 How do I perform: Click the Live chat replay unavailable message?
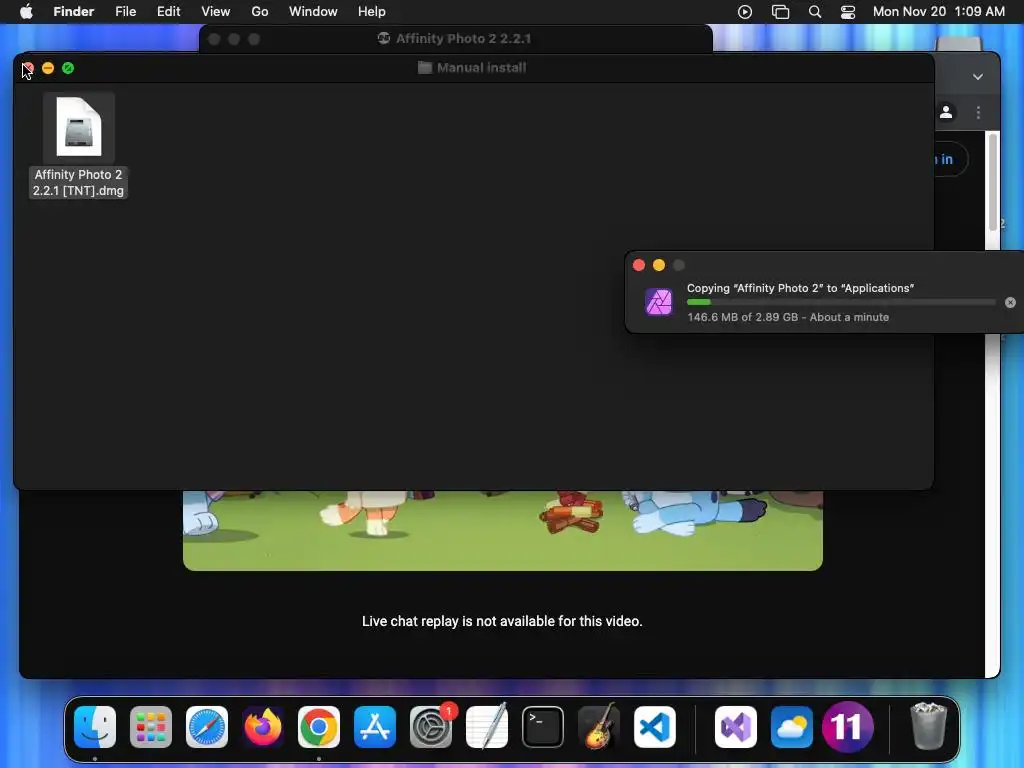(502, 621)
